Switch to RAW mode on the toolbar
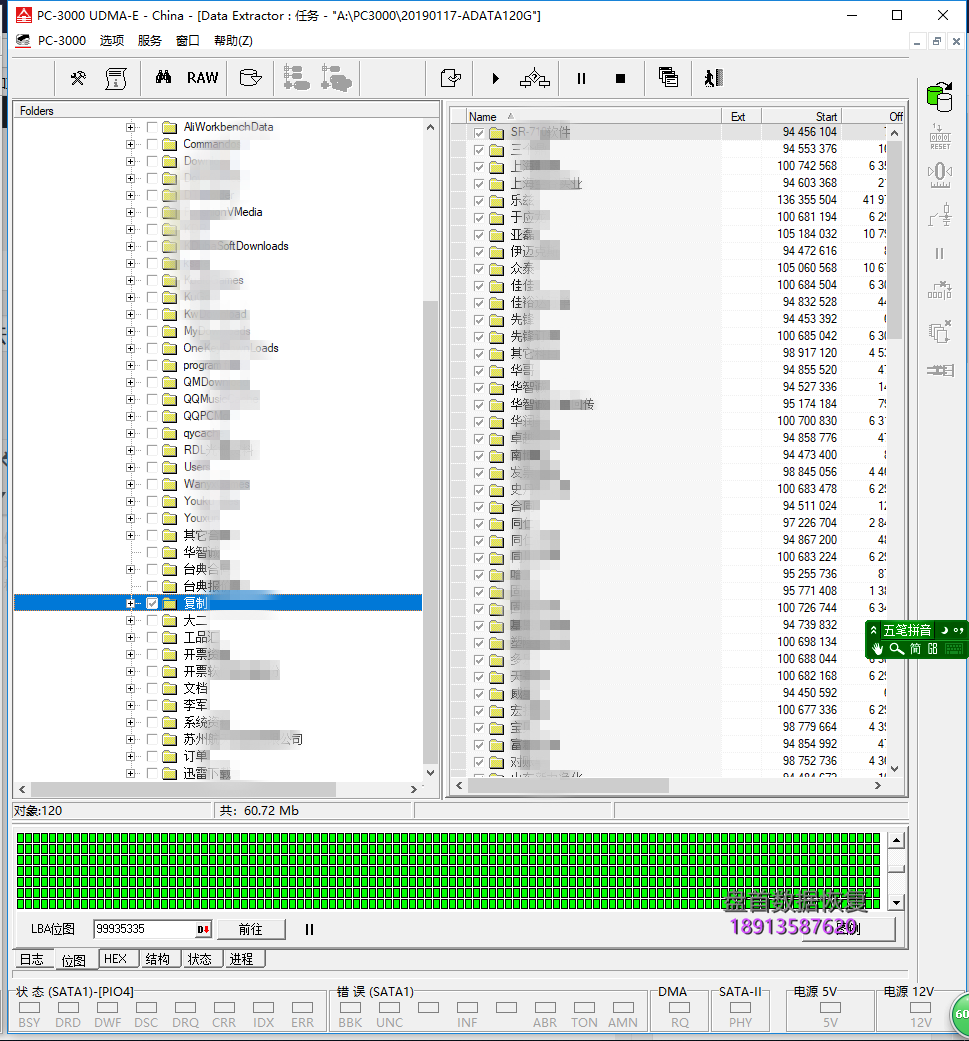969x1041 pixels. point(201,77)
